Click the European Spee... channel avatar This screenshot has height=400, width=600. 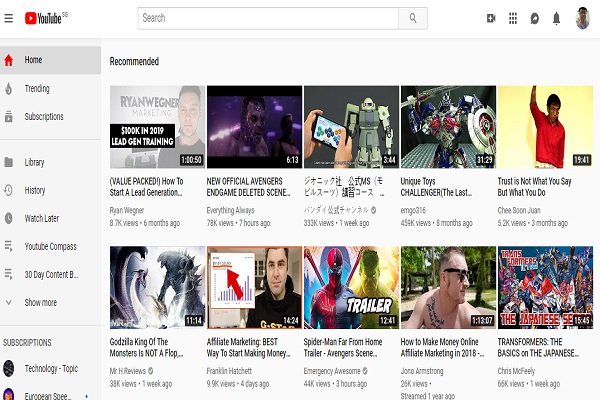[x=8, y=395]
